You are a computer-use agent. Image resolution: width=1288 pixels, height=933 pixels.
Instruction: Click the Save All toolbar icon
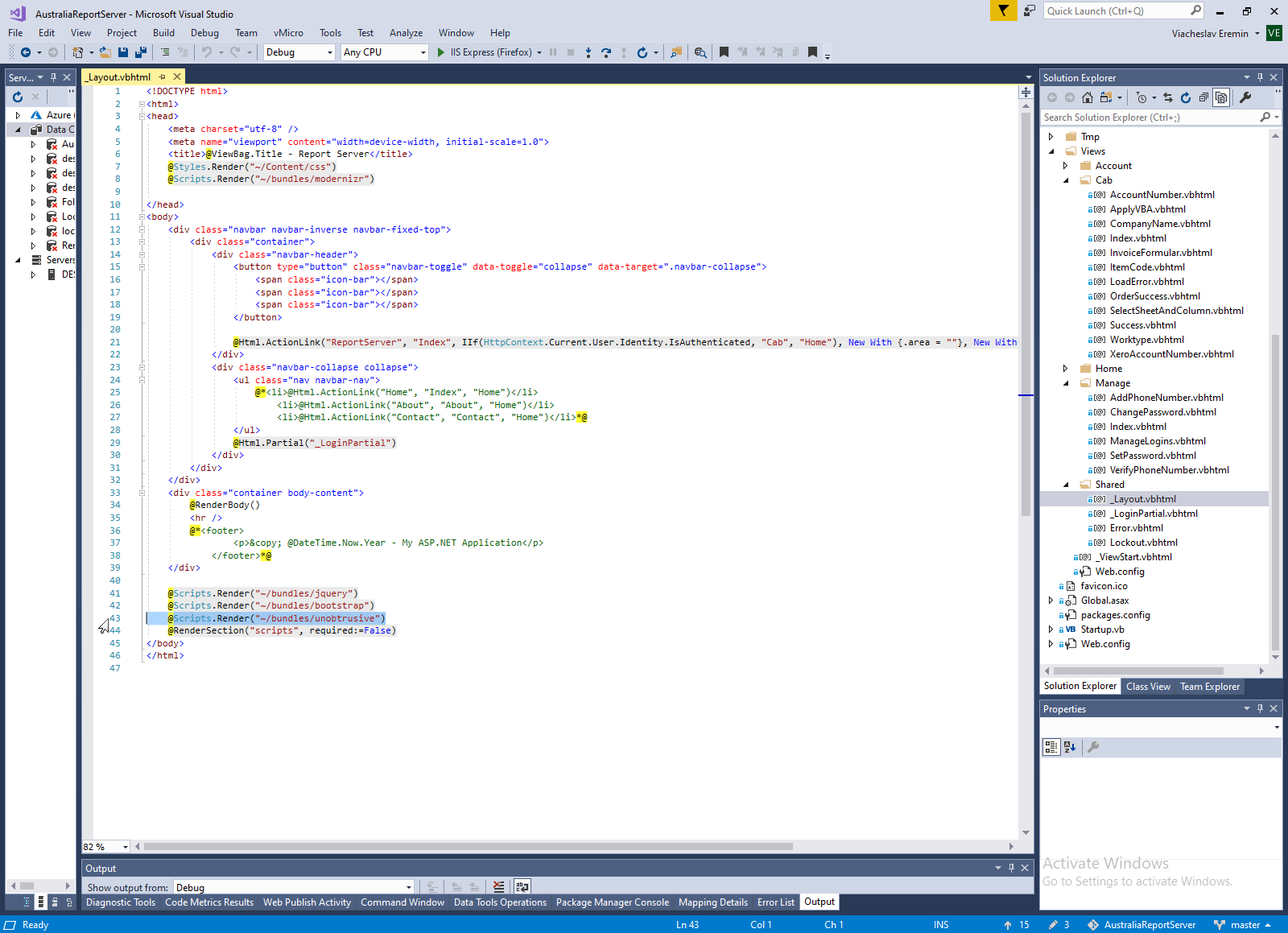point(140,52)
